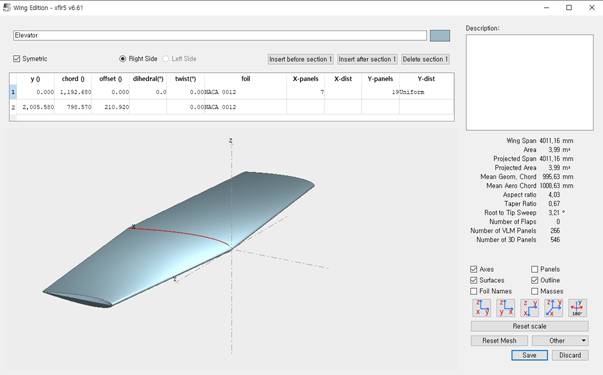Select the isometric 3D view icon
This screenshot has height=375, width=603.
[x=553, y=308]
